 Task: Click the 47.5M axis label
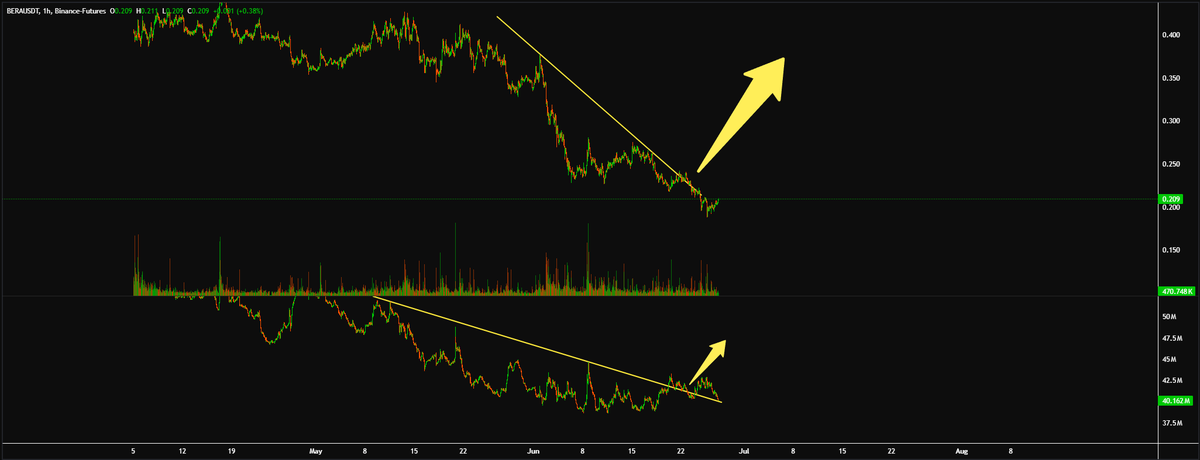(1171, 337)
